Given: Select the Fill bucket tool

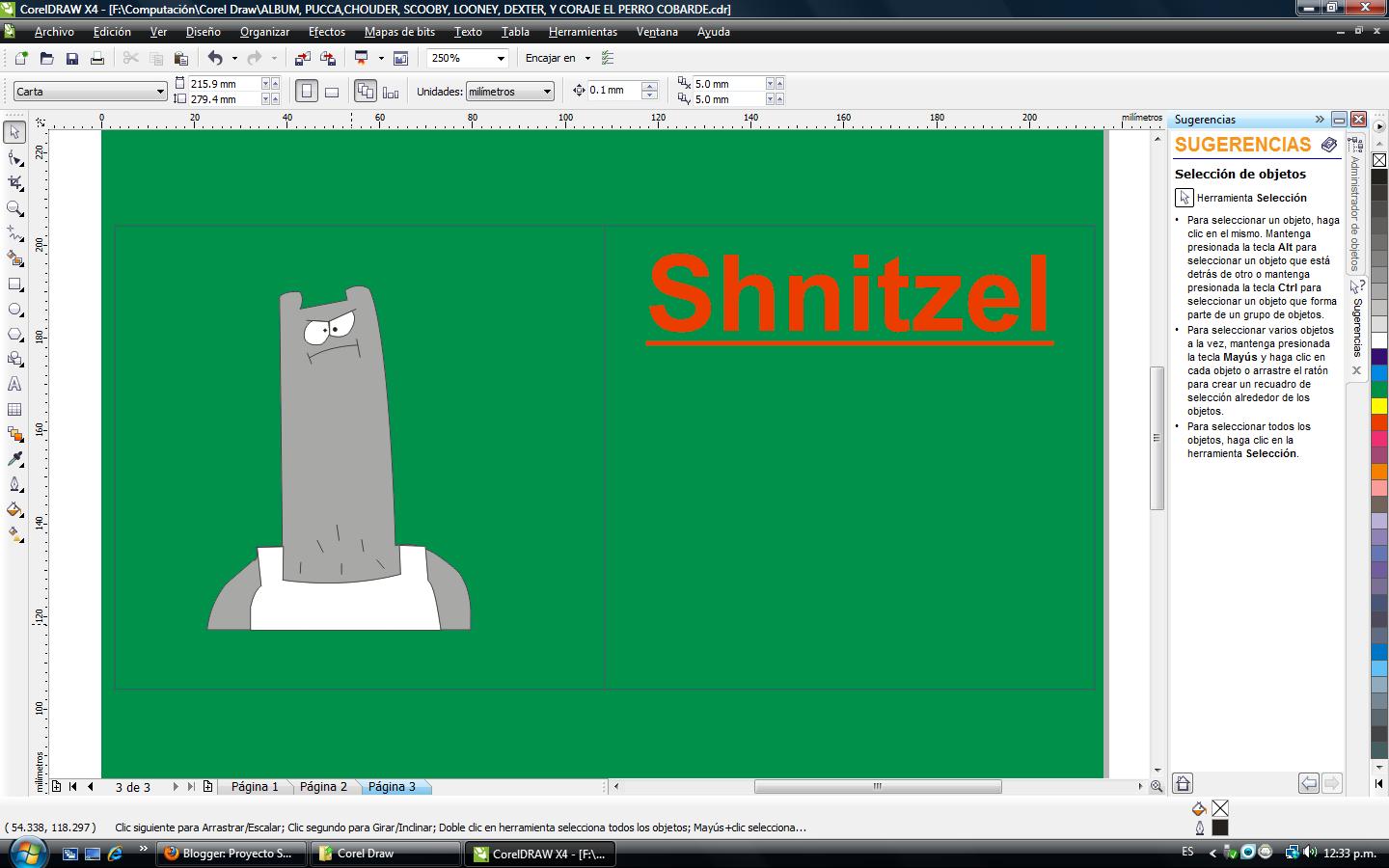Looking at the screenshot, I should click(x=14, y=509).
